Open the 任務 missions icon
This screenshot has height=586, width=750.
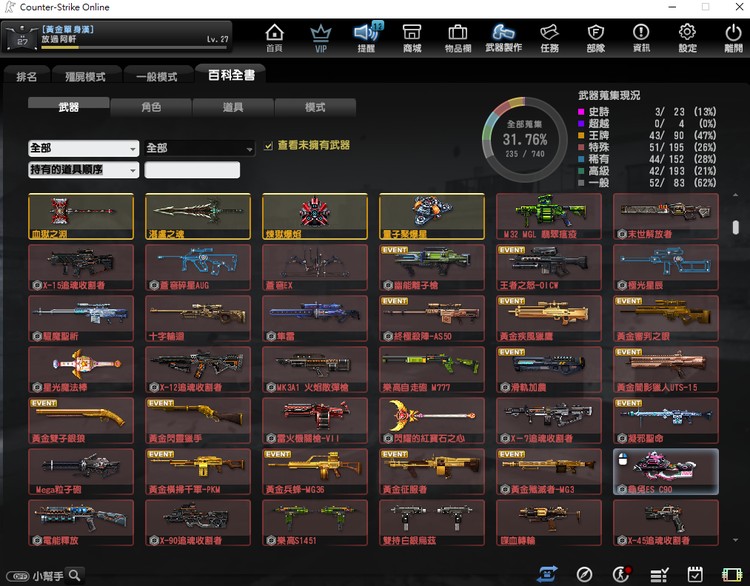click(549, 38)
